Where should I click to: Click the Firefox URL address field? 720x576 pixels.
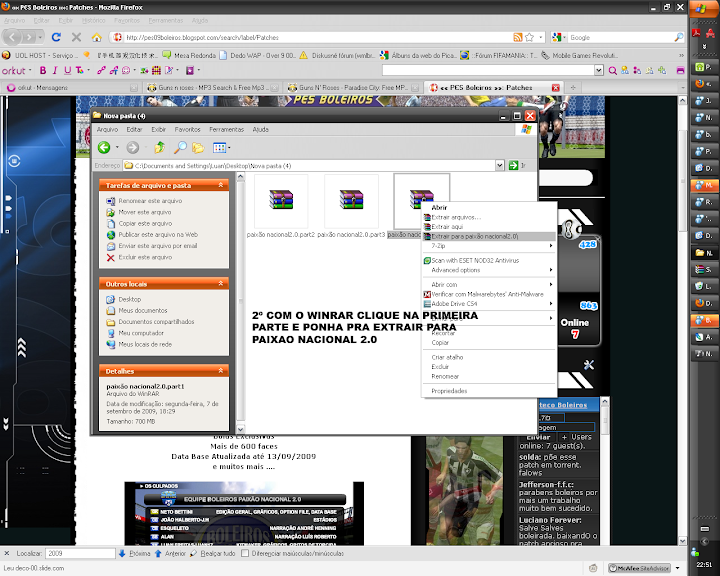click(318, 38)
